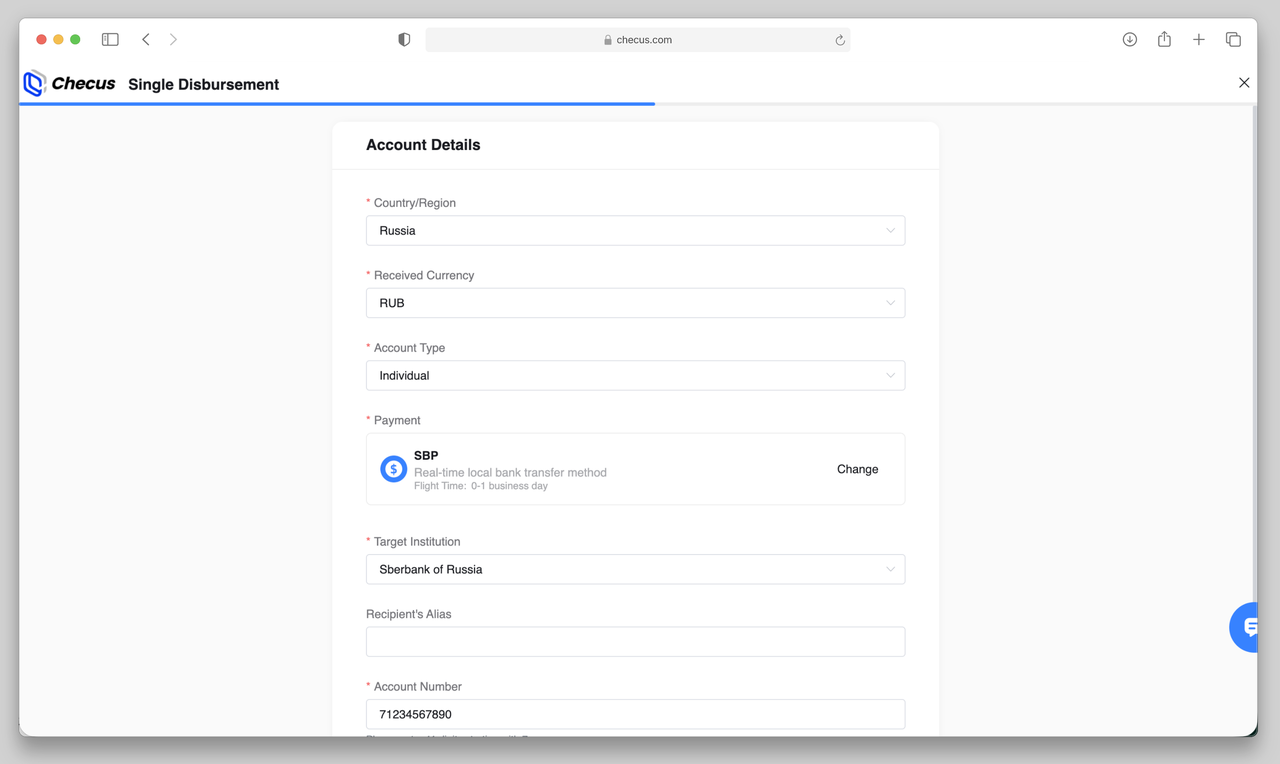
Task: Click the Recipient's Alias text field
Action: [635, 642]
